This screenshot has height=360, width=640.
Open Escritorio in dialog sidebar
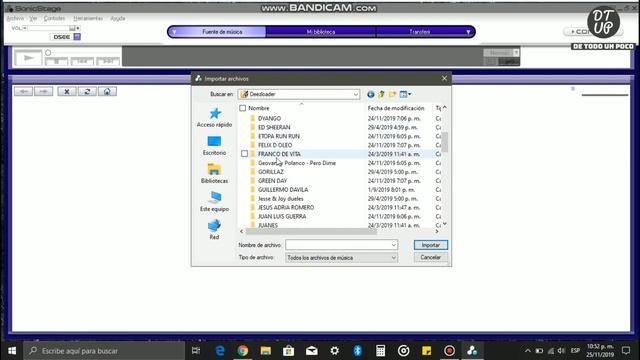(214, 145)
